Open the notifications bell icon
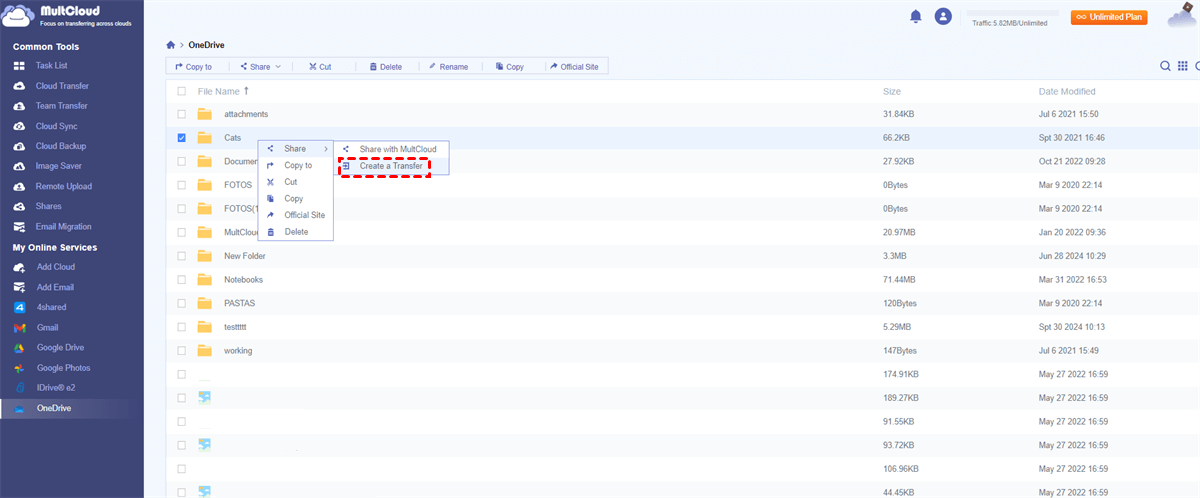 click(x=915, y=16)
